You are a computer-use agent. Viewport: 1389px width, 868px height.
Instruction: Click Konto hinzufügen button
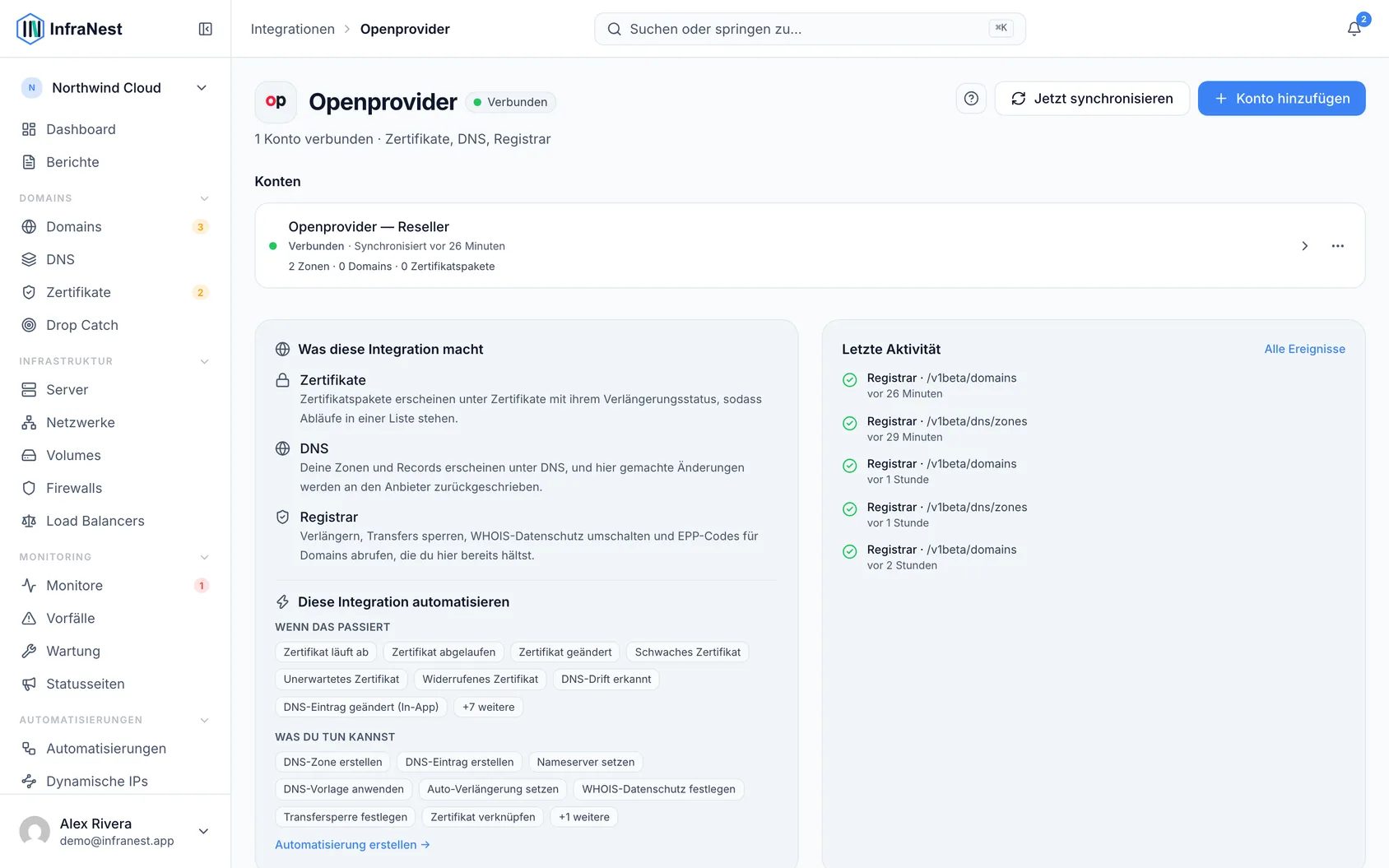click(x=1281, y=99)
